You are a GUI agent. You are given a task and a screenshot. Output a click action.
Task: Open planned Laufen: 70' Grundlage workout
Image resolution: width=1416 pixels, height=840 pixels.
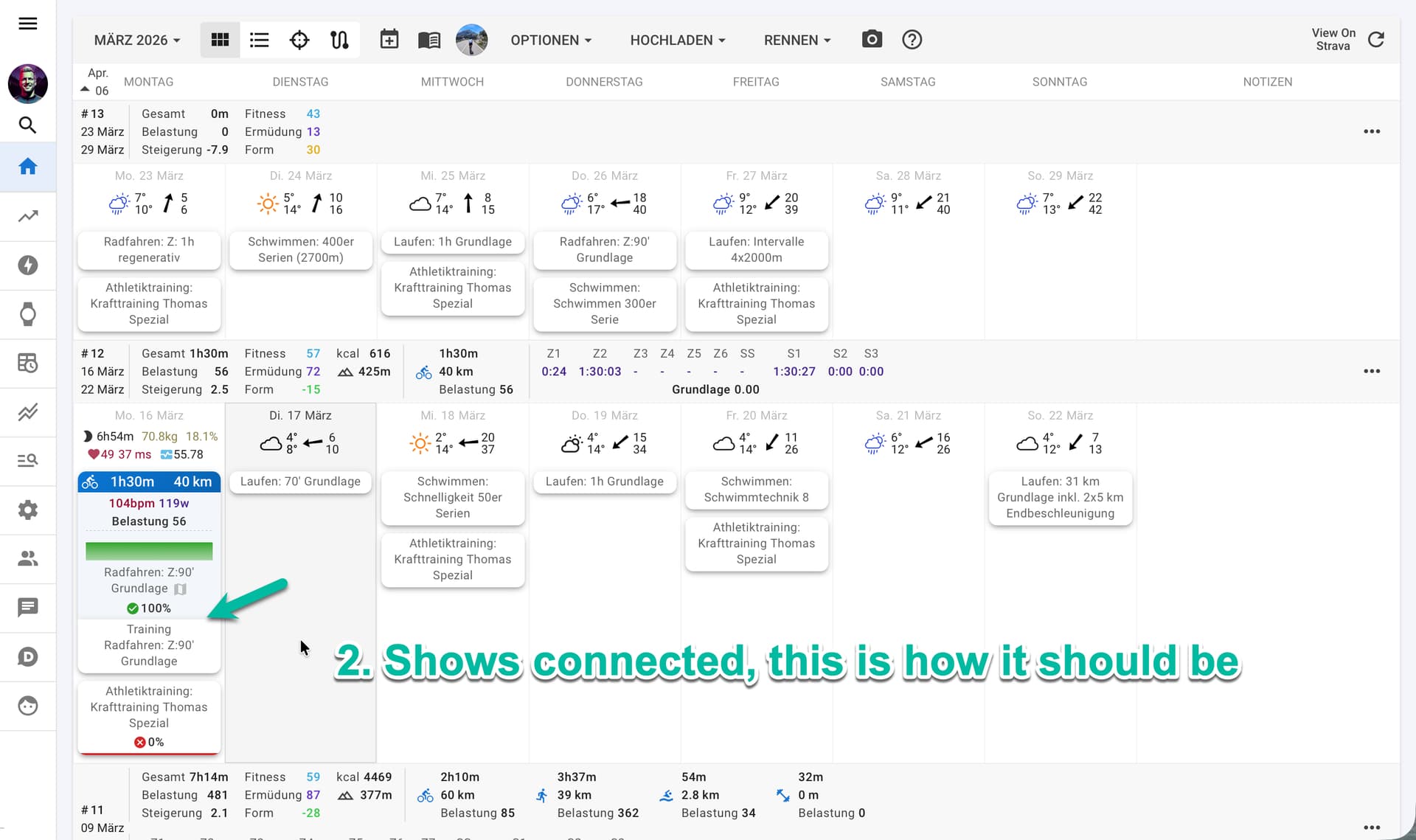pos(300,482)
